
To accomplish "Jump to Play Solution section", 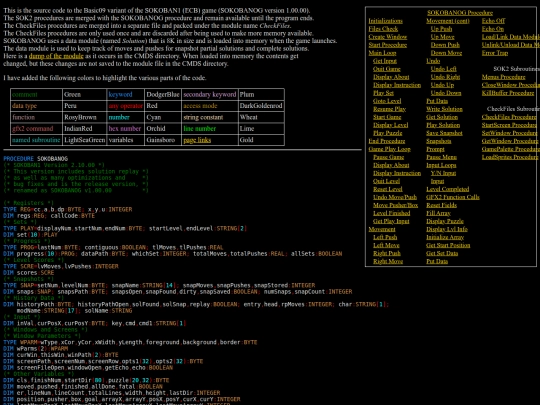I will pos(443,125).
